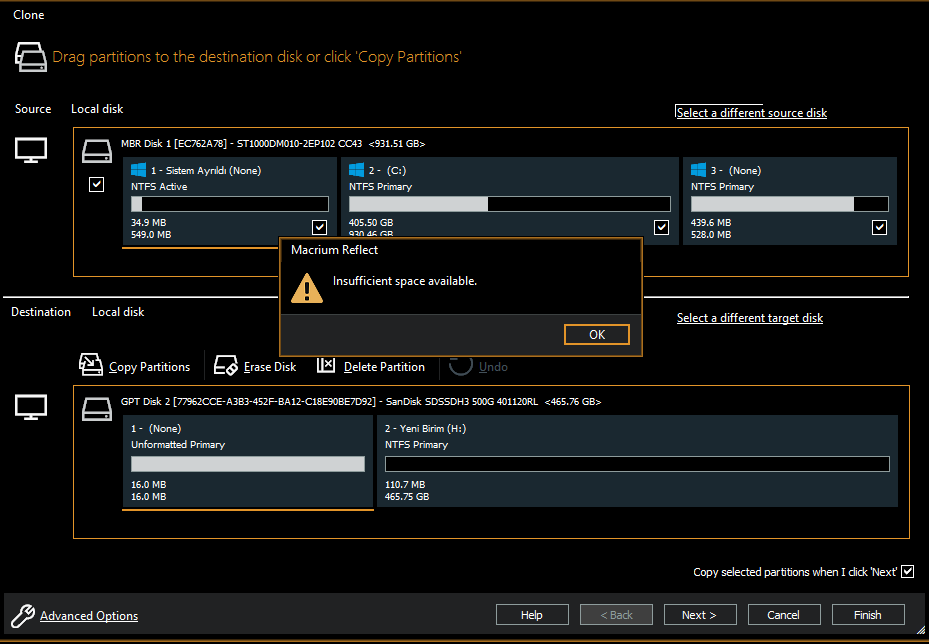This screenshot has width=929, height=644.
Task: Click the window resize grip
Action: coord(920,630)
